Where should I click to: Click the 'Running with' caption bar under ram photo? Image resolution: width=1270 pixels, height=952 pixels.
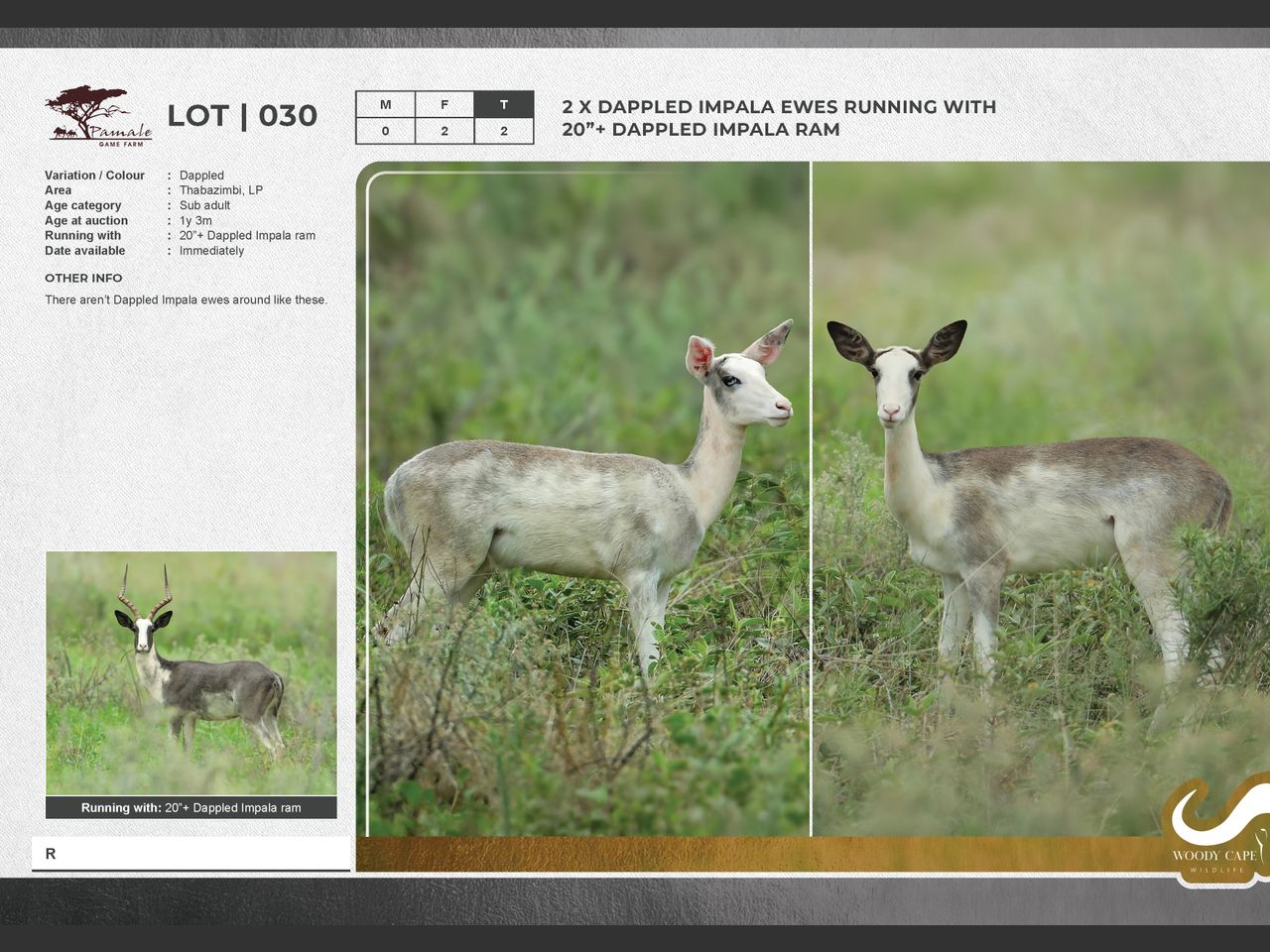coord(190,807)
